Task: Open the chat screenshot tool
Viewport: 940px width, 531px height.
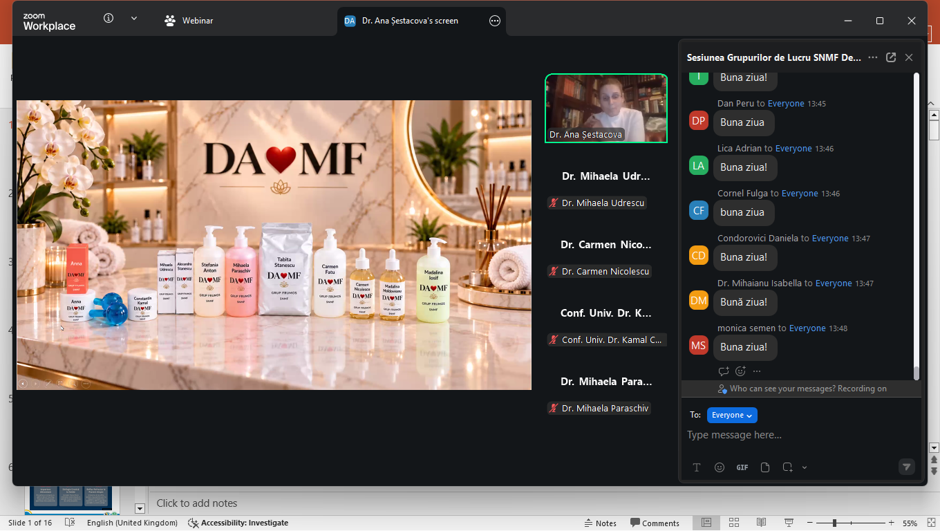Action: 787,467
